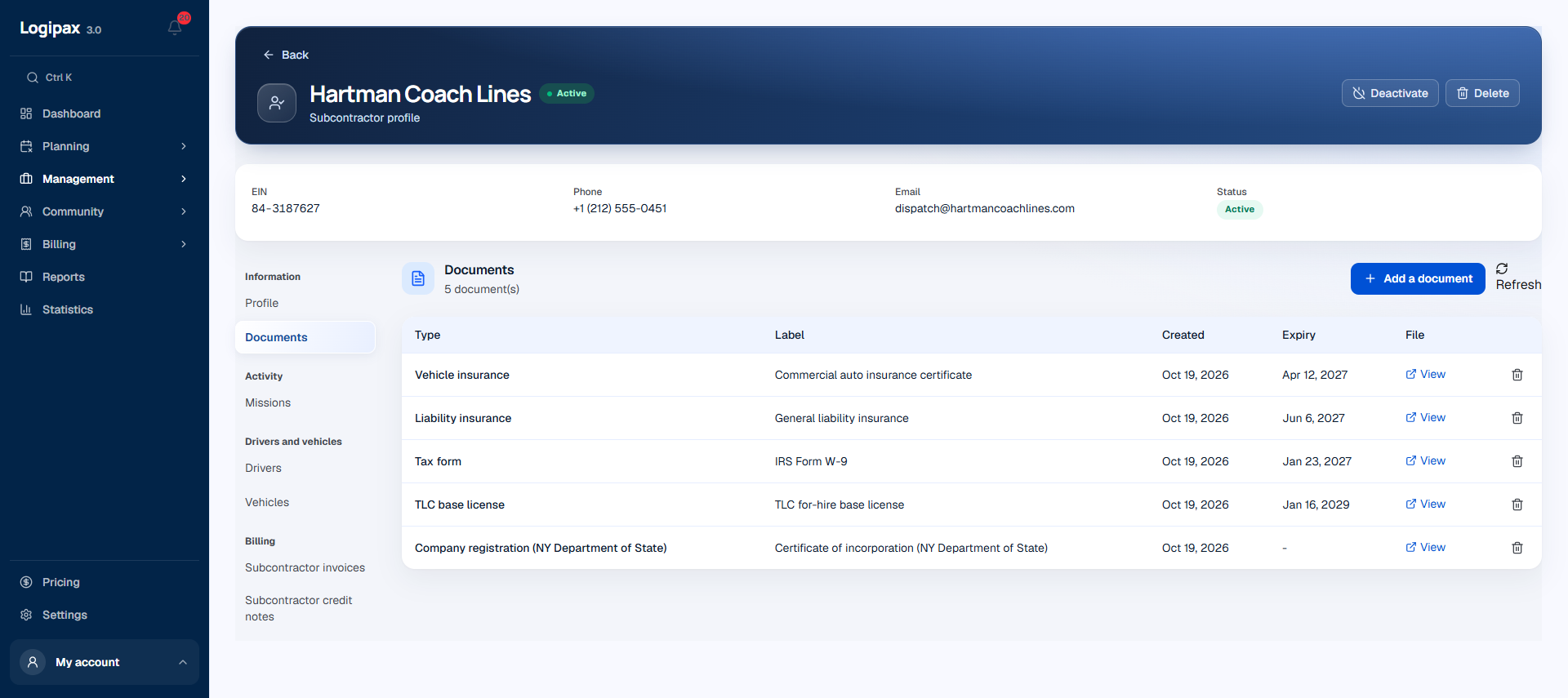
Task: Click the Deactivate button
Action: pos(1390,93)
